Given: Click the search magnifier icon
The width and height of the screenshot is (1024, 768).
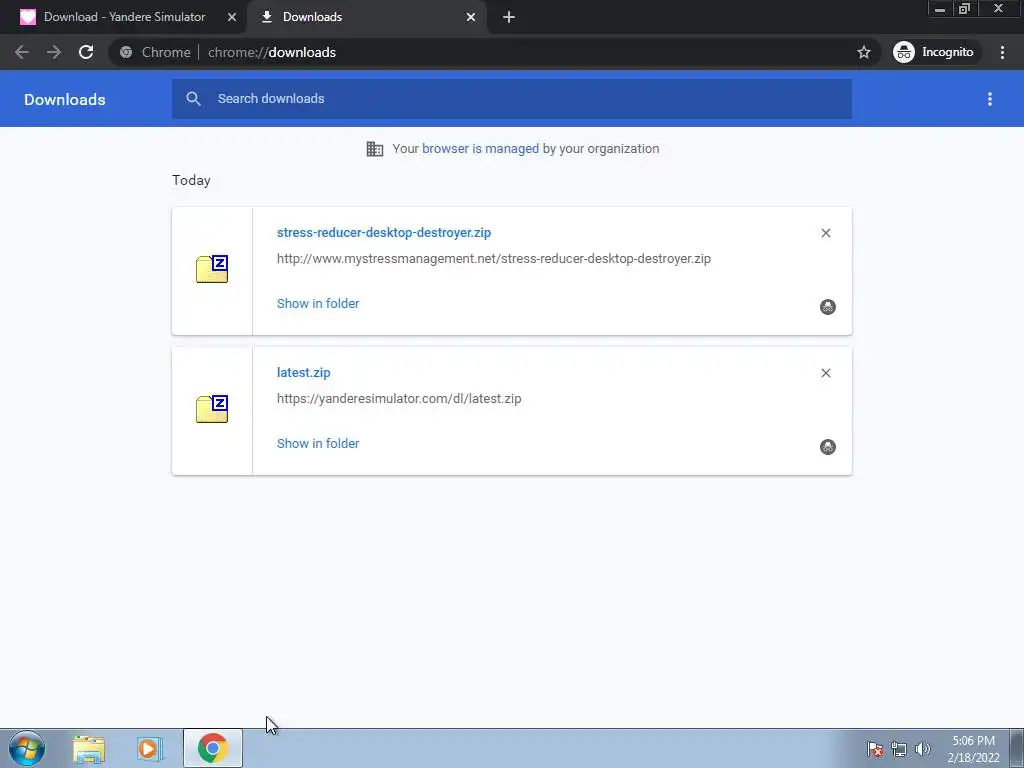Looking at the screenshot, I should 193,99.
